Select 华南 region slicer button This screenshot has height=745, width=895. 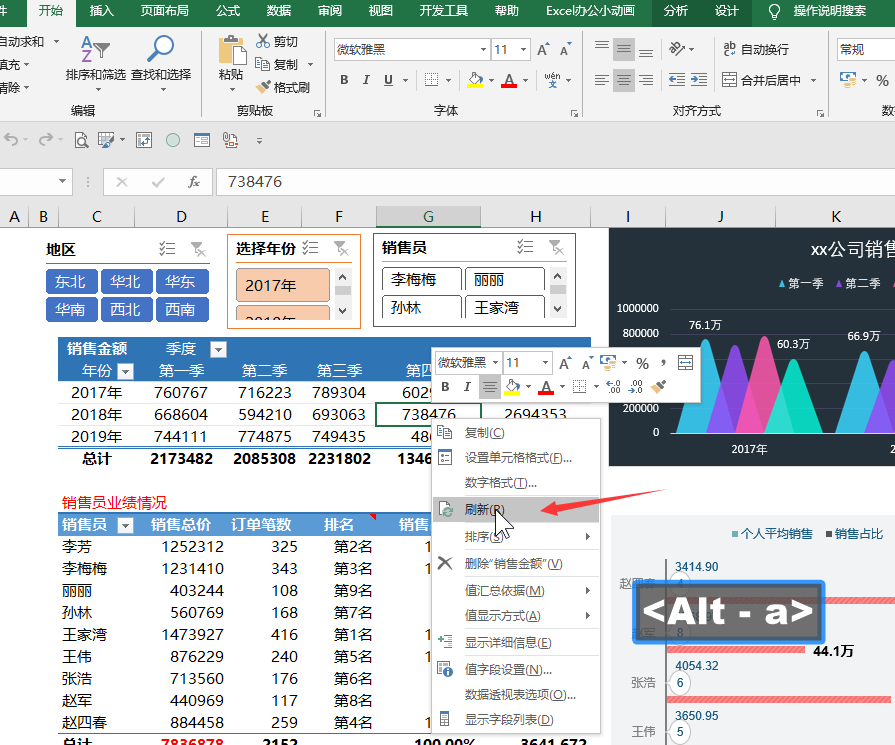point(71,309)
